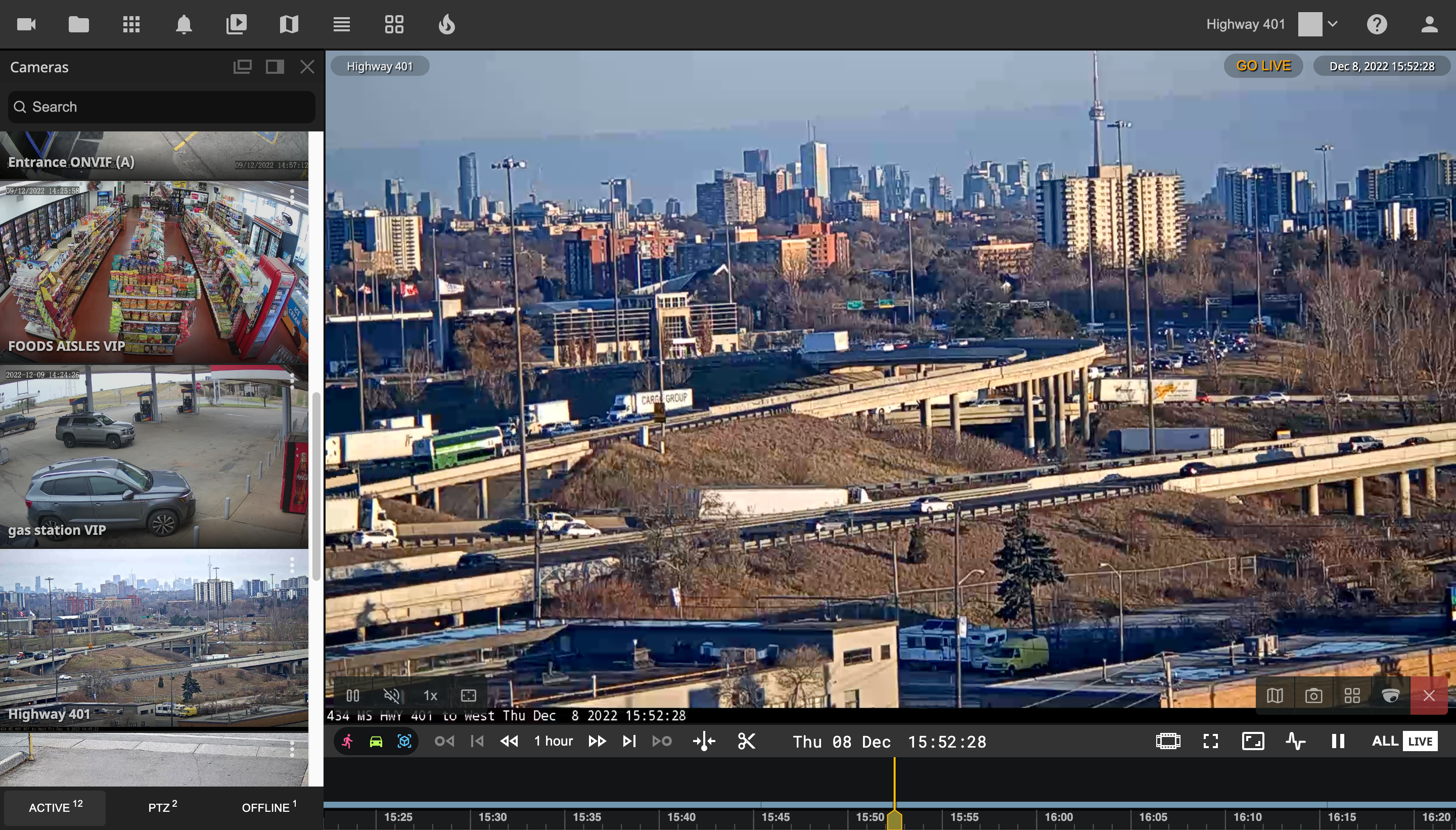Click the GO LIVE button
1456x830 pixels.
click(x=1263, y=66)
